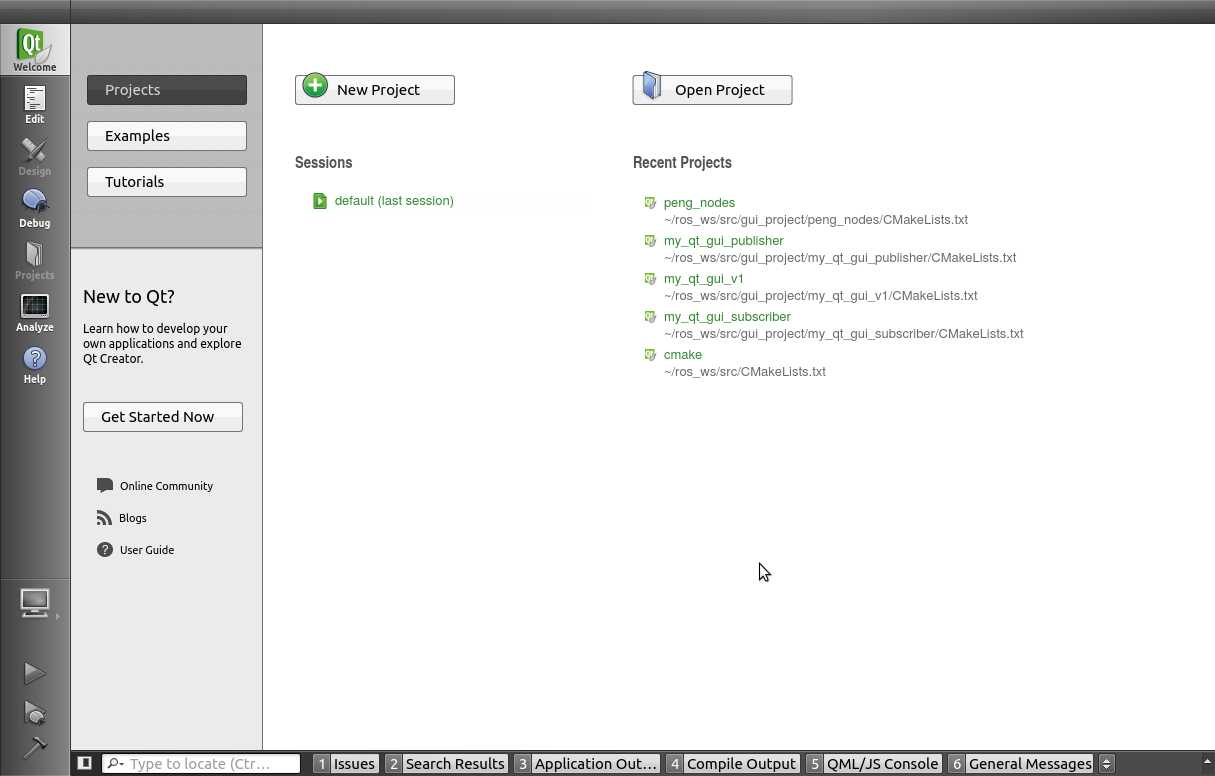
Task: Select the Examples tab
Action: pyautogui.click(x=167, y=136)
